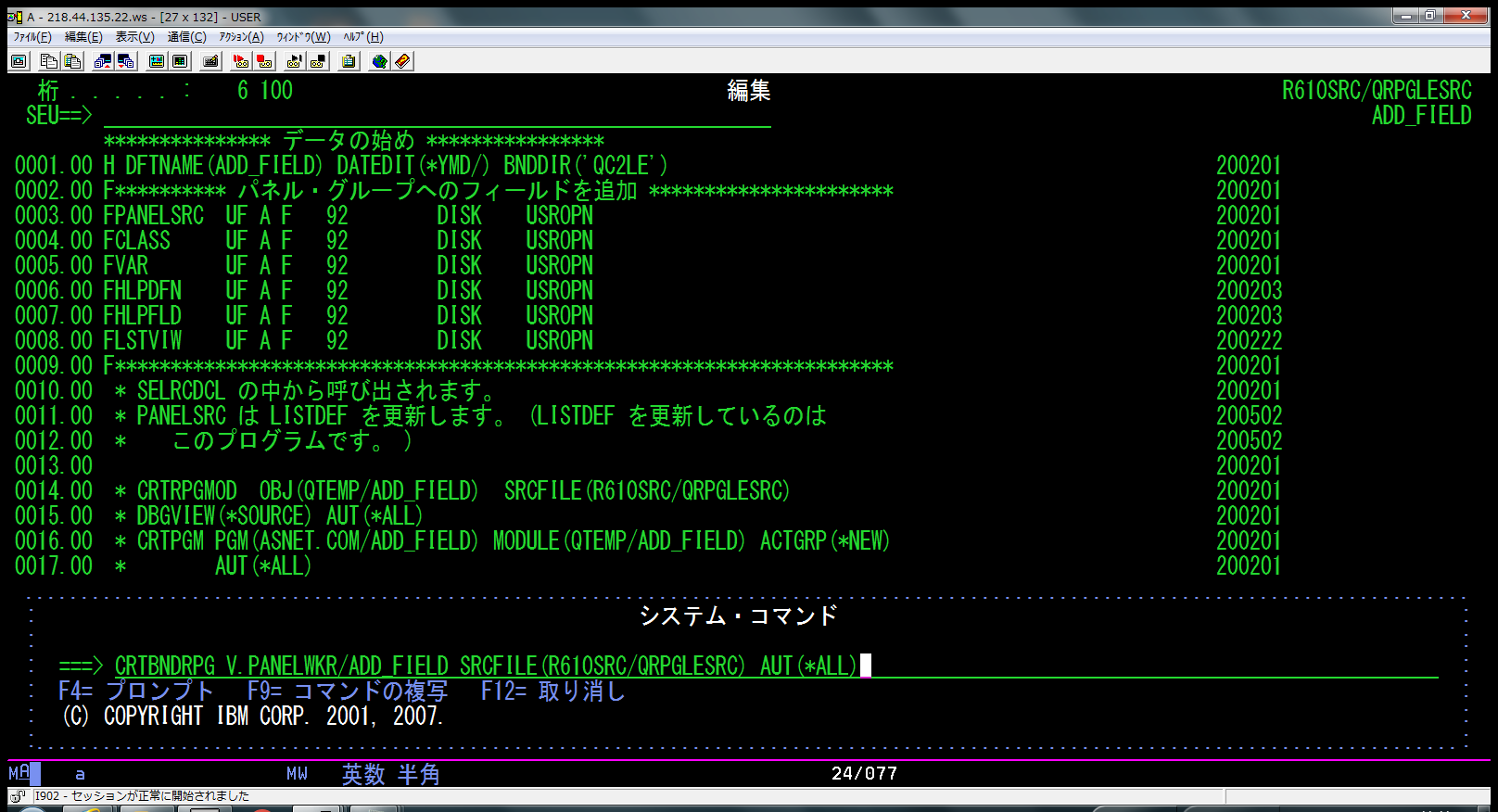This screenshot has width=1498, height=812.
Task: Click in the SEU==> command entry line
Action: click(x=436, y=117)
